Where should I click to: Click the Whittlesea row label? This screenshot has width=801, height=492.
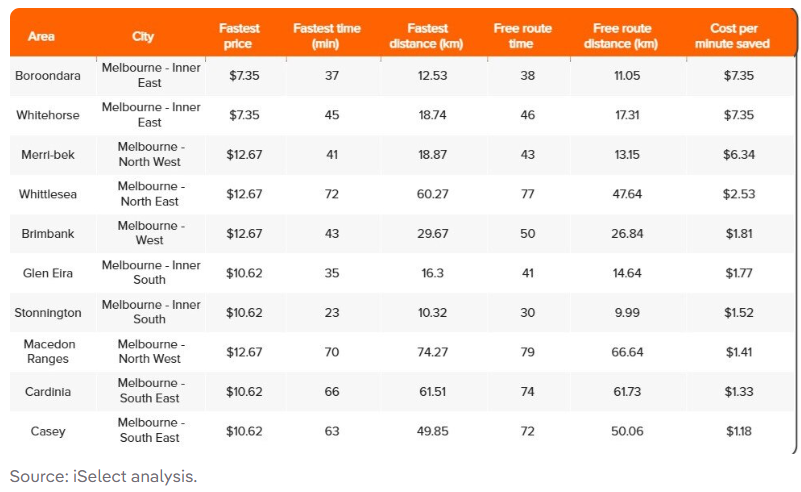tap(48, 194)
